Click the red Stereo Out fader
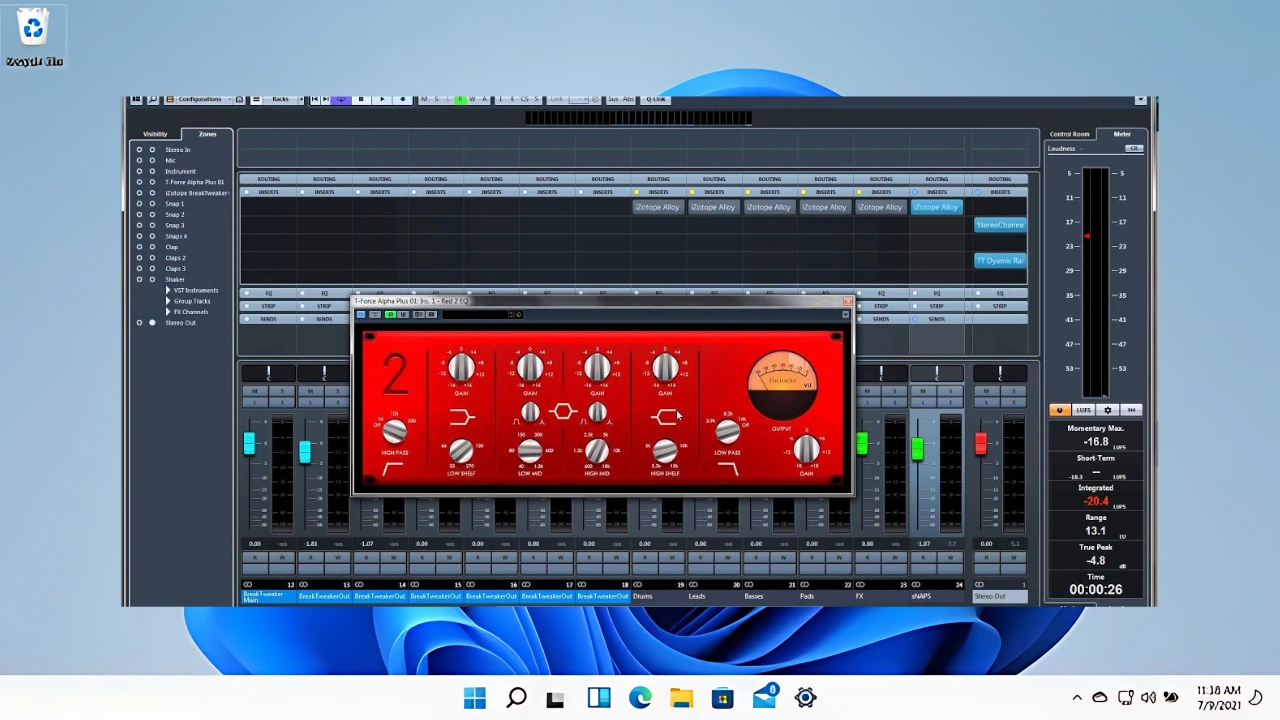The image size is (1280, 720). pyautogui.click(x=981, y=443)
